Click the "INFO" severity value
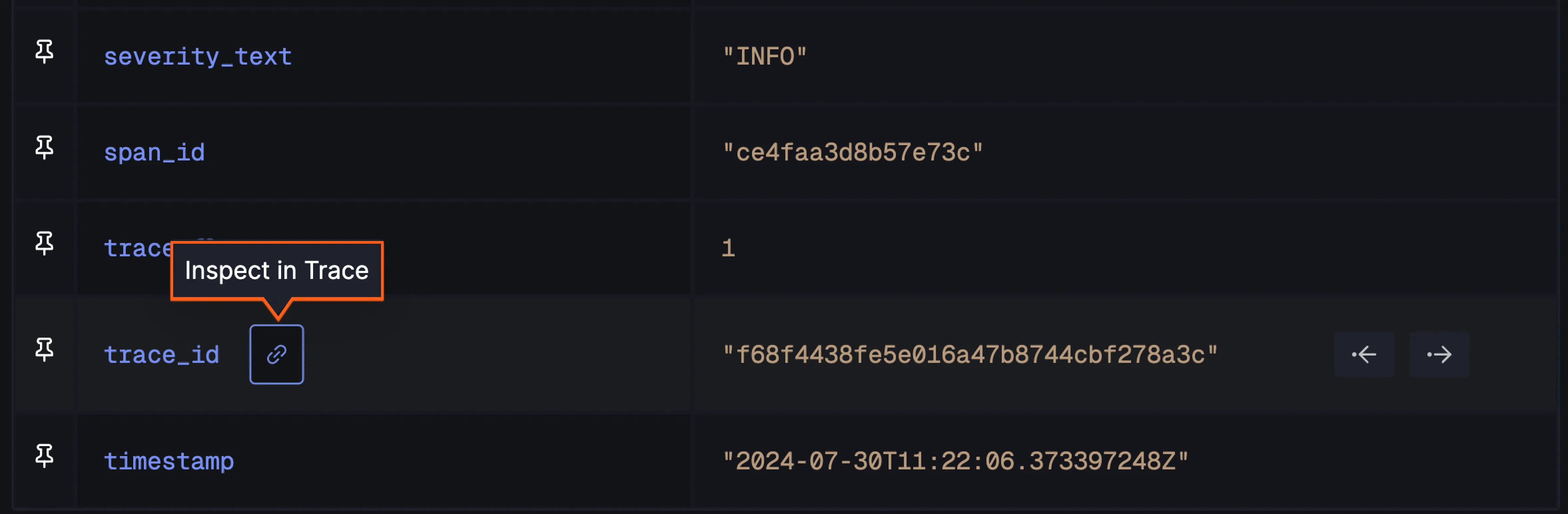Image resolution: width=1568 pixels, height=514 pixels. (765, 57)
